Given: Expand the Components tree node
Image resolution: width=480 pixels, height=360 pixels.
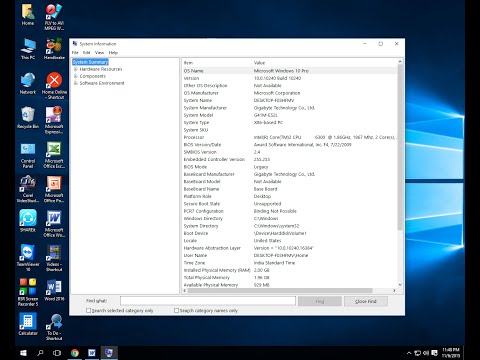Looking at the screenshot, I should click(76, 76).
